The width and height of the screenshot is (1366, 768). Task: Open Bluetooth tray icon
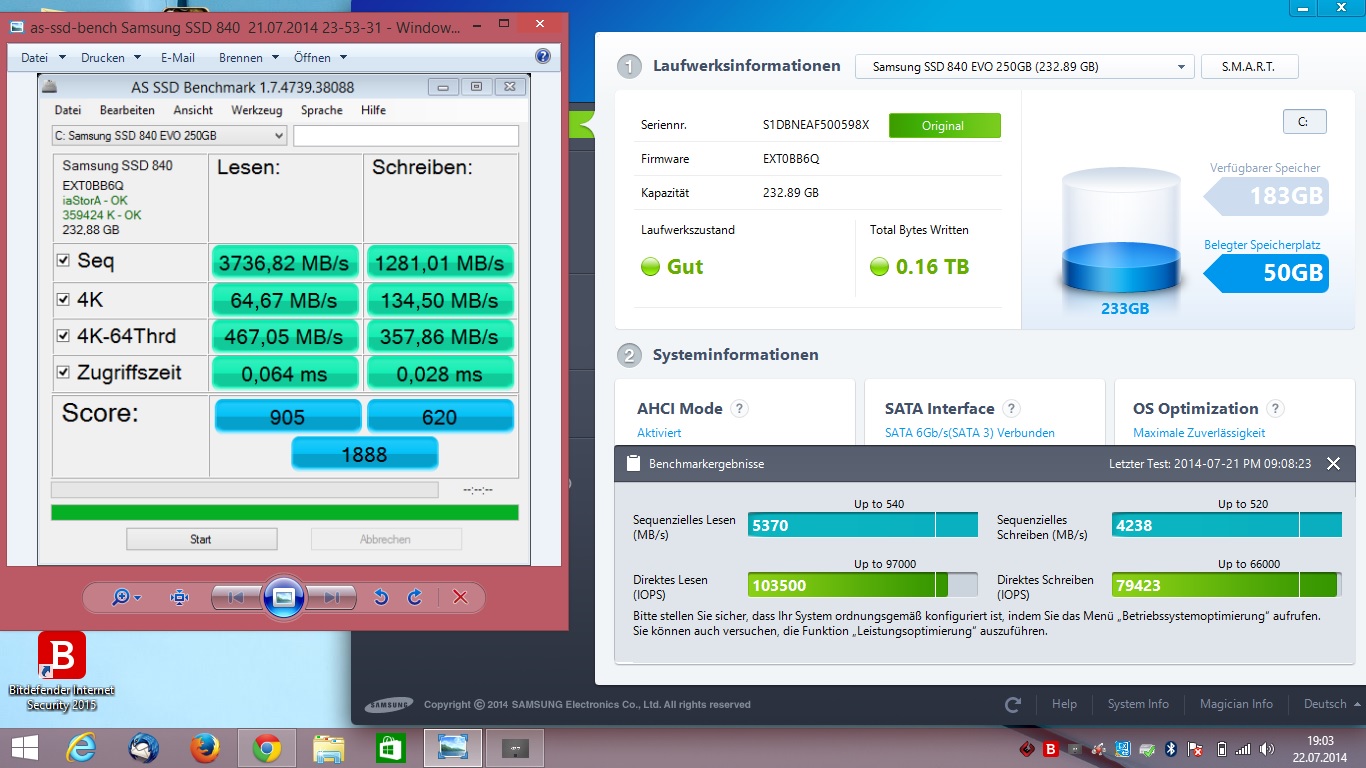point(1171,748)
